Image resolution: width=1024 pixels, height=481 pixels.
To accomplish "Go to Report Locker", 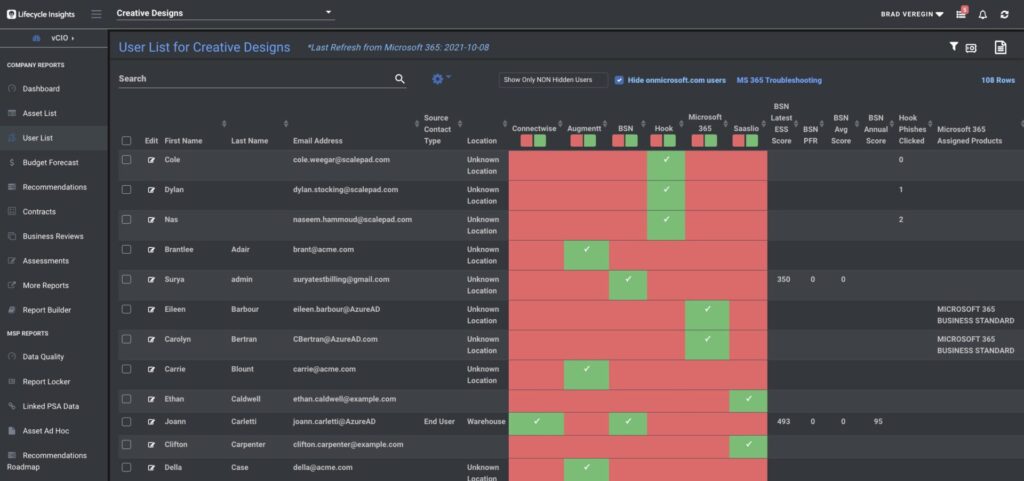I will [x=46, y=382].
